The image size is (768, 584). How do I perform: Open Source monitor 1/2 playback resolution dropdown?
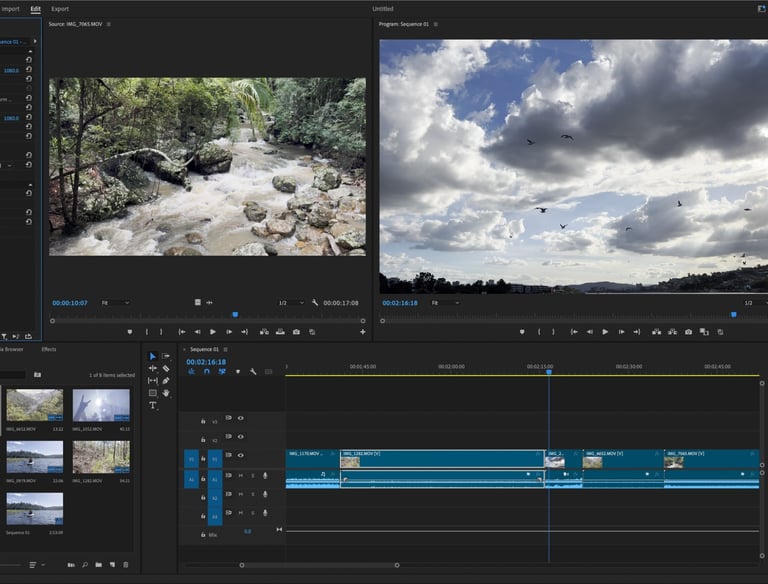290,302
